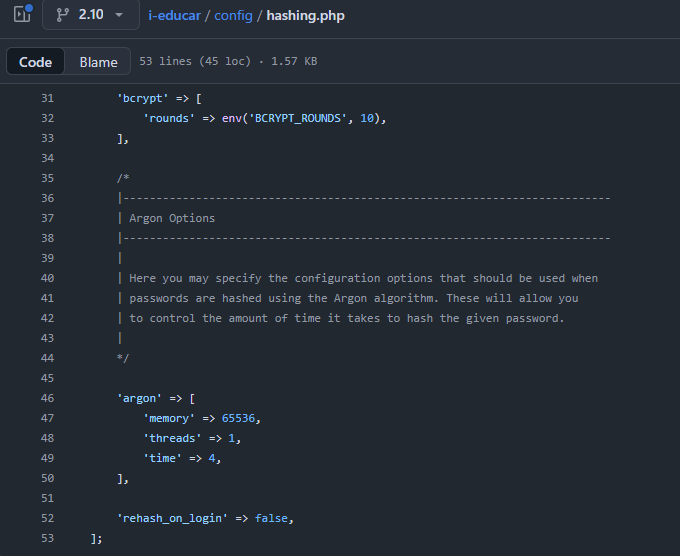The image size is (680, 556).
Task: Open the config folder breadcrumb link
Action: [x=233, y=16]
